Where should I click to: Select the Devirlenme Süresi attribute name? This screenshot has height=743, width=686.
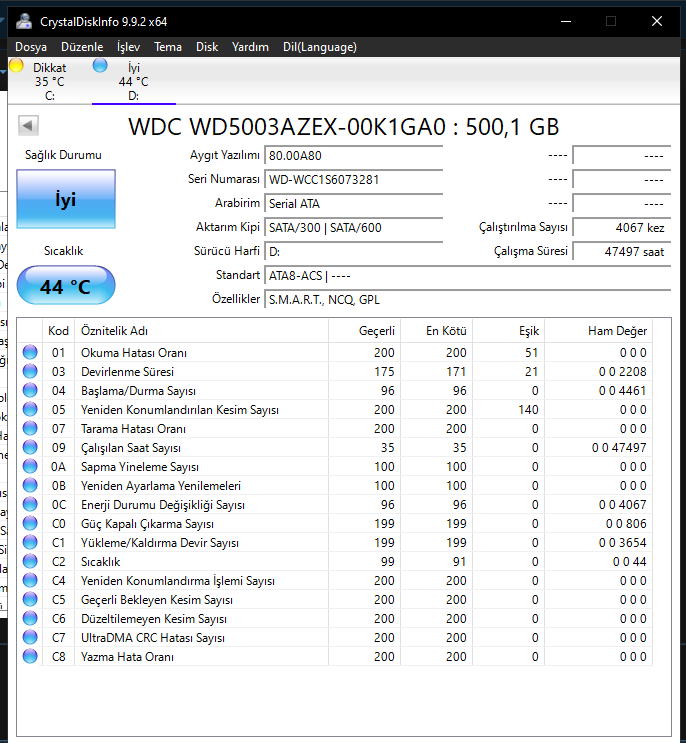point(127,372)
